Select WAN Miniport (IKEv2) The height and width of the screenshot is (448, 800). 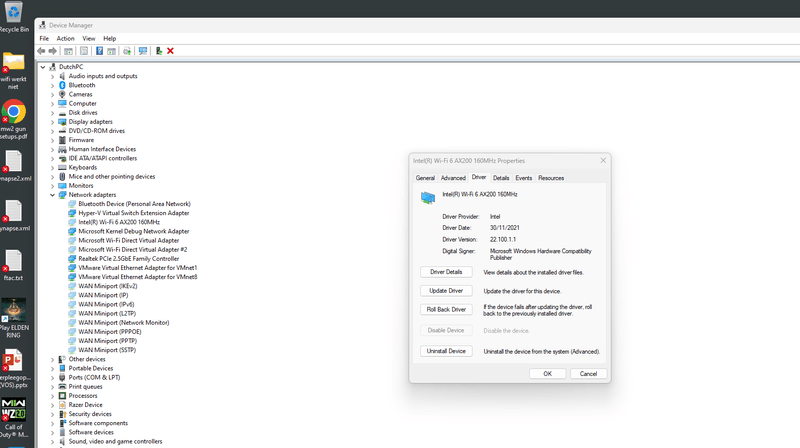pos(108,286)
